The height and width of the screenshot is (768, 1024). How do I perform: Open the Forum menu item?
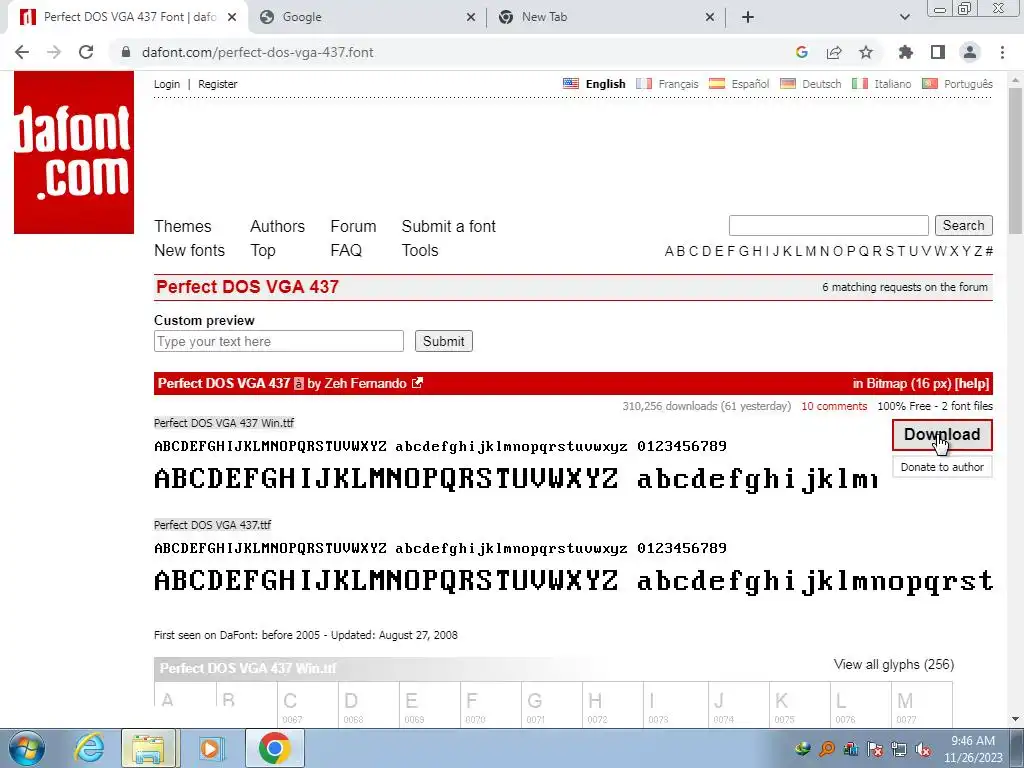[353, 226]
